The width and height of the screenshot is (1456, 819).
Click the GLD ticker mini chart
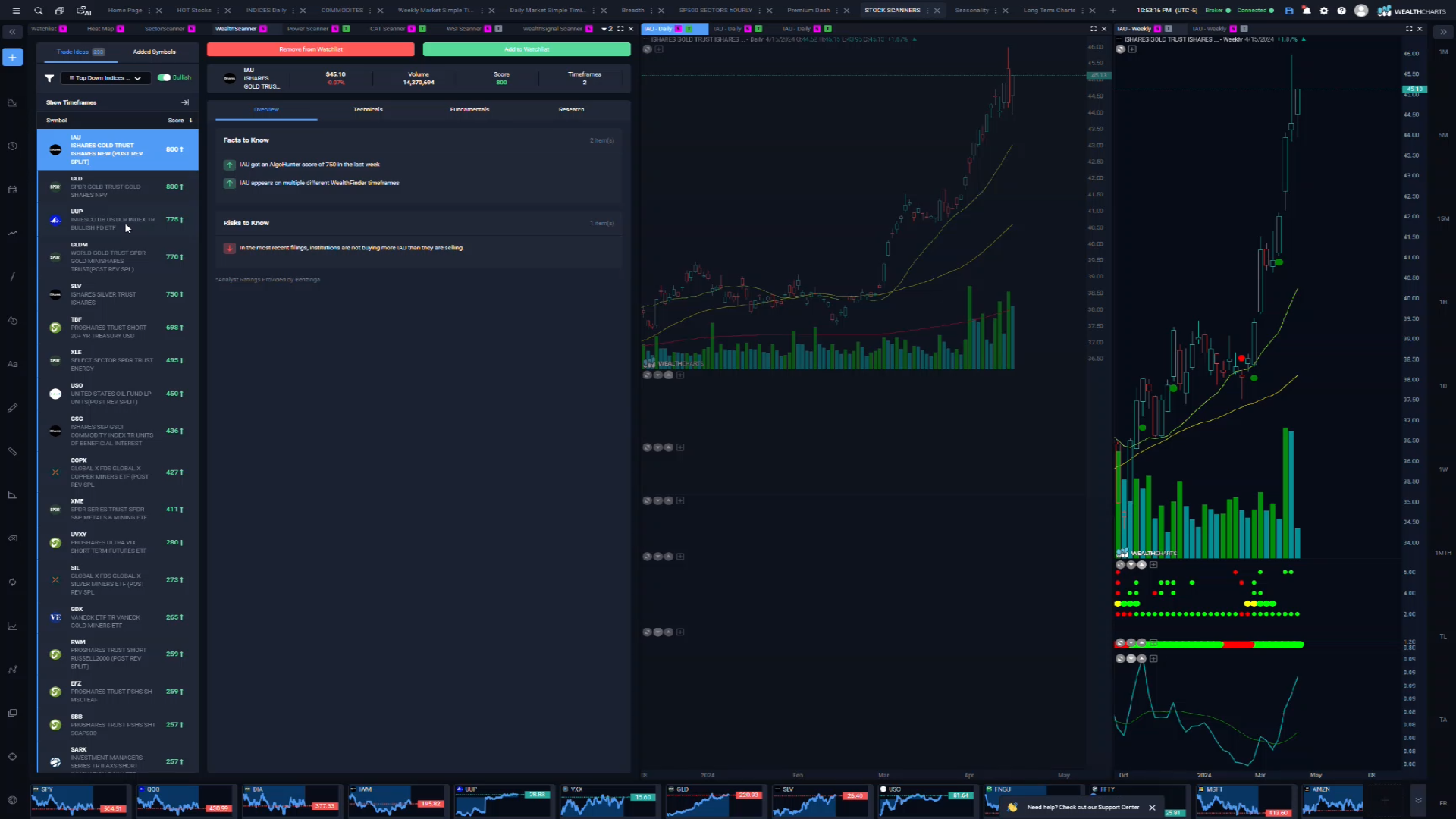[714, 800]
